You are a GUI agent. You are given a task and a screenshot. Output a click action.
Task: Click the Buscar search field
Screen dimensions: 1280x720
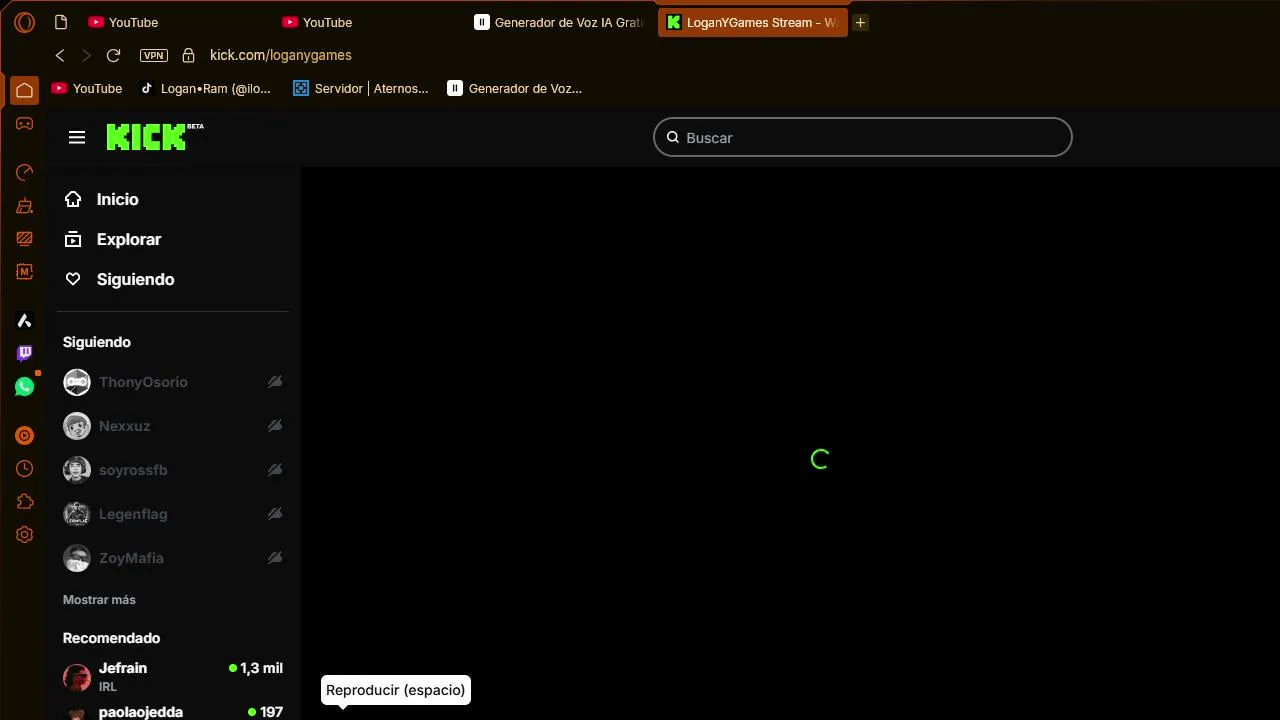pos(863,138)
